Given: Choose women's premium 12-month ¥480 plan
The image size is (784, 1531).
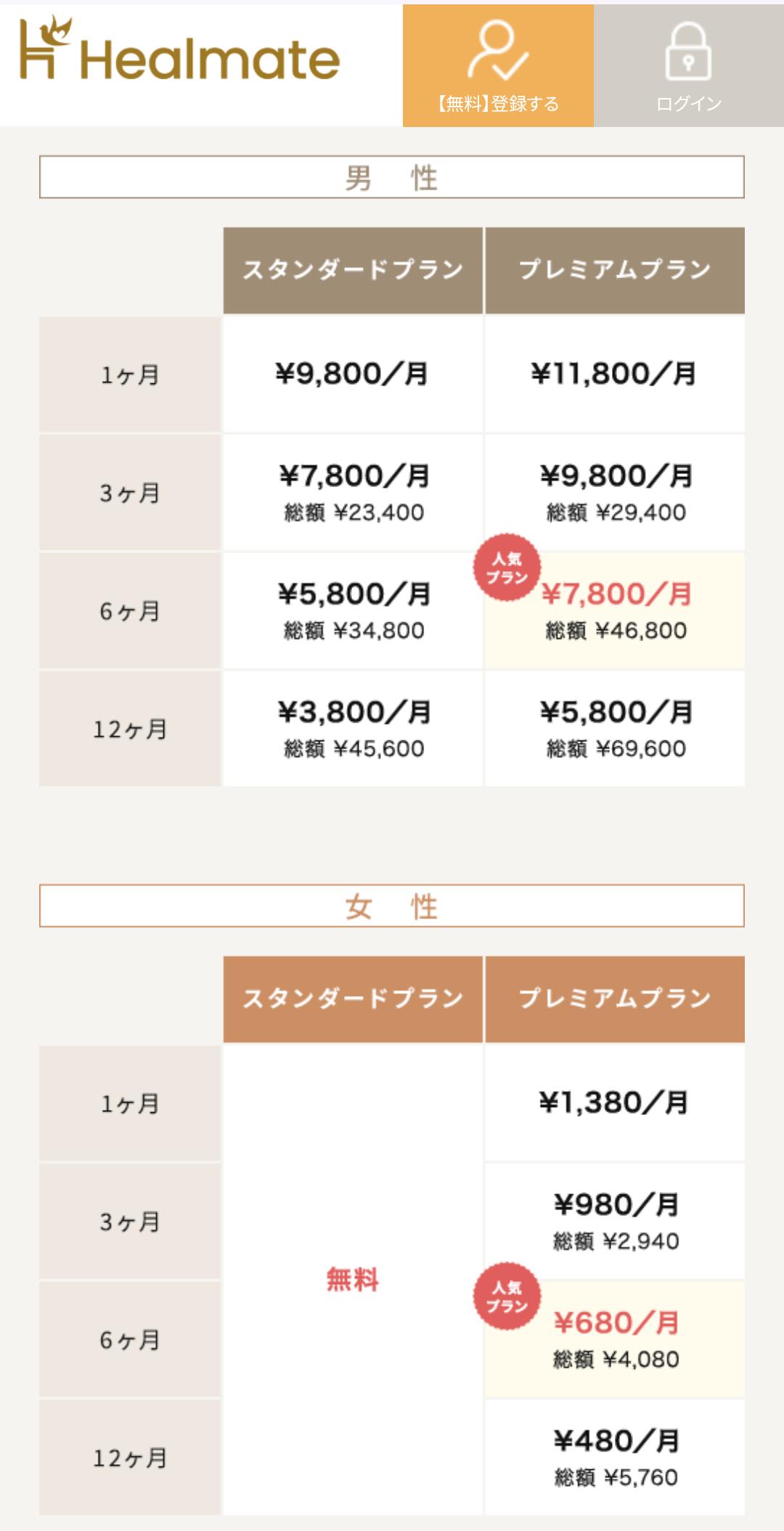Looking at the screenshot, I should pyautogui.click(x=614, y=1457).
